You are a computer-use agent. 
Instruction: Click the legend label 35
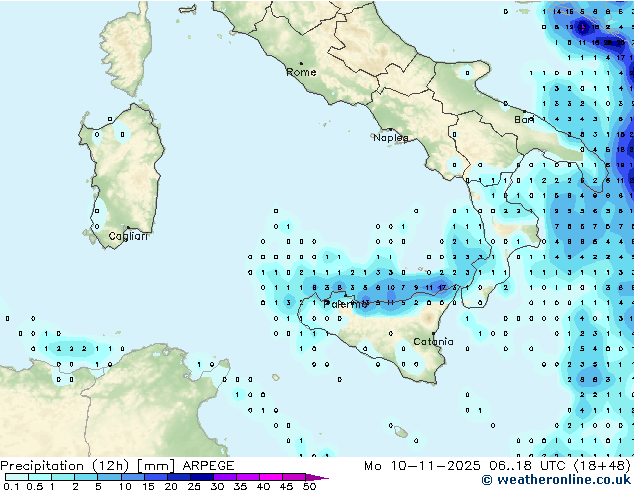(240, 486)
